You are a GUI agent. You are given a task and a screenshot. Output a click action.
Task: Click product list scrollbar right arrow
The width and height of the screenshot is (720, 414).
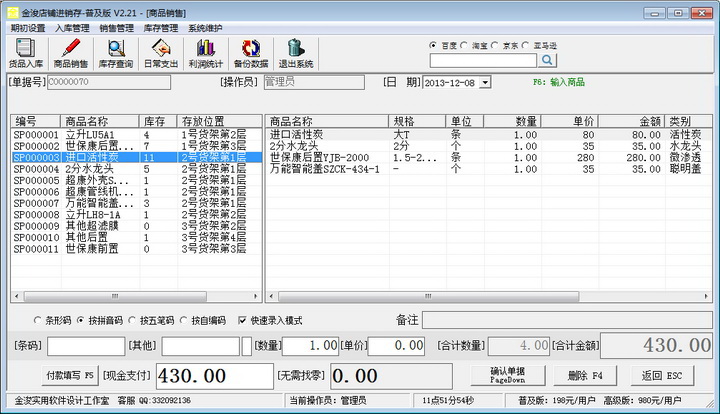pos(256,297)
